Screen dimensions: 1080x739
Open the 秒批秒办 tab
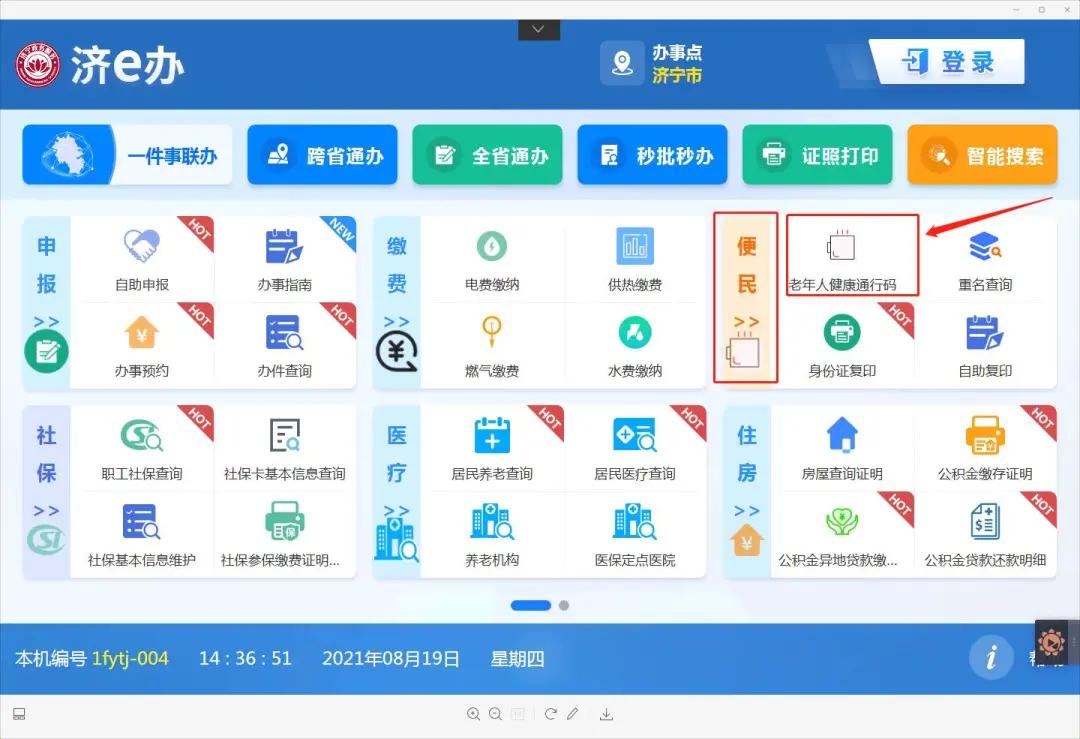[x=652, y=155]
